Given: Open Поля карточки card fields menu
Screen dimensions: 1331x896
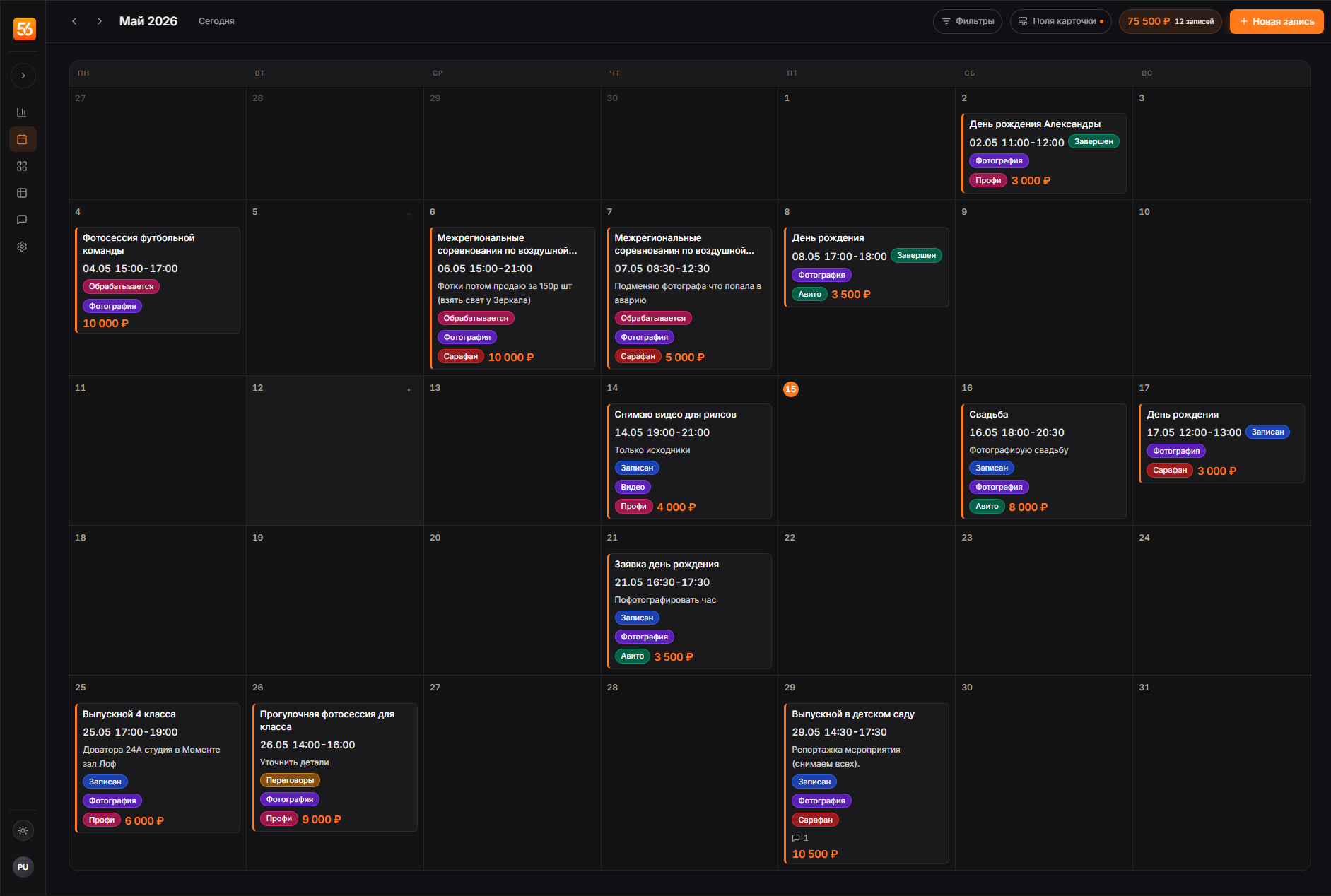Looking at the screenshot, I should click(1060, 21).
